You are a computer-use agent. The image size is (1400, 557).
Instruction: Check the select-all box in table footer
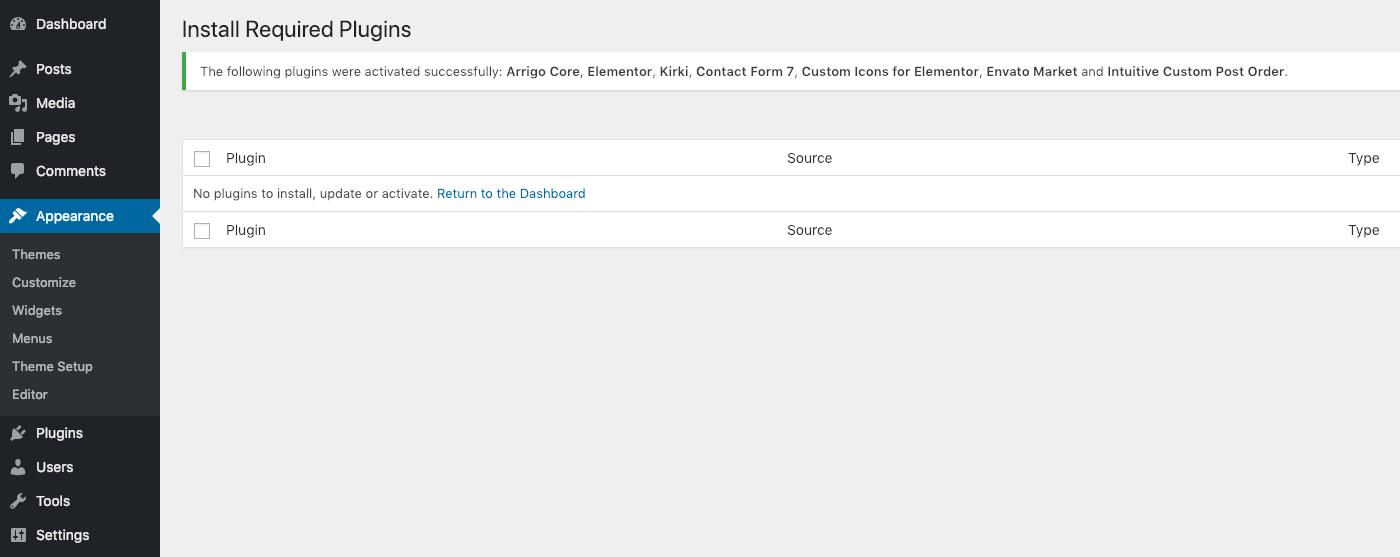point(202,231)
